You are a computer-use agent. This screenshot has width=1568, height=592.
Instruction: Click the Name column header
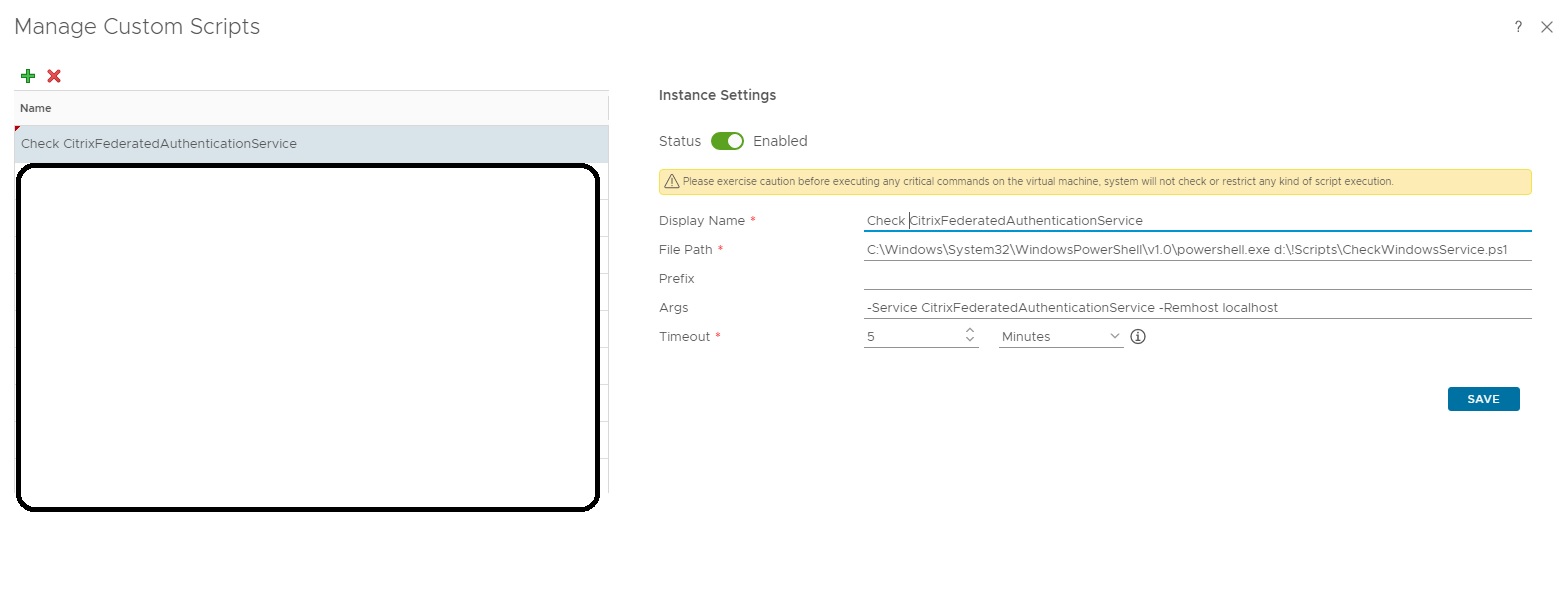click(36, 108)
